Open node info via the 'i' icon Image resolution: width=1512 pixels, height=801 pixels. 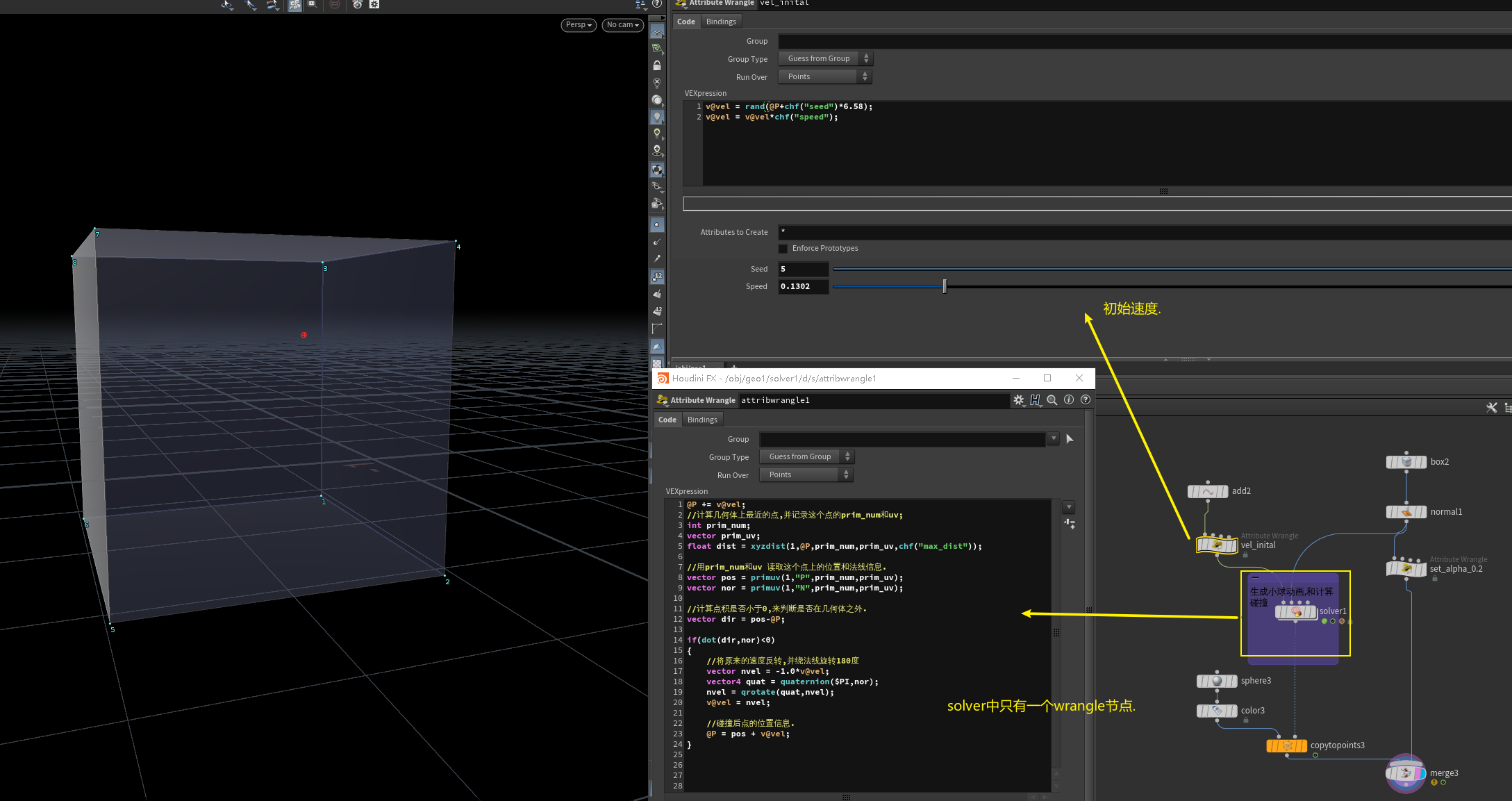[x=1069, y=400]
